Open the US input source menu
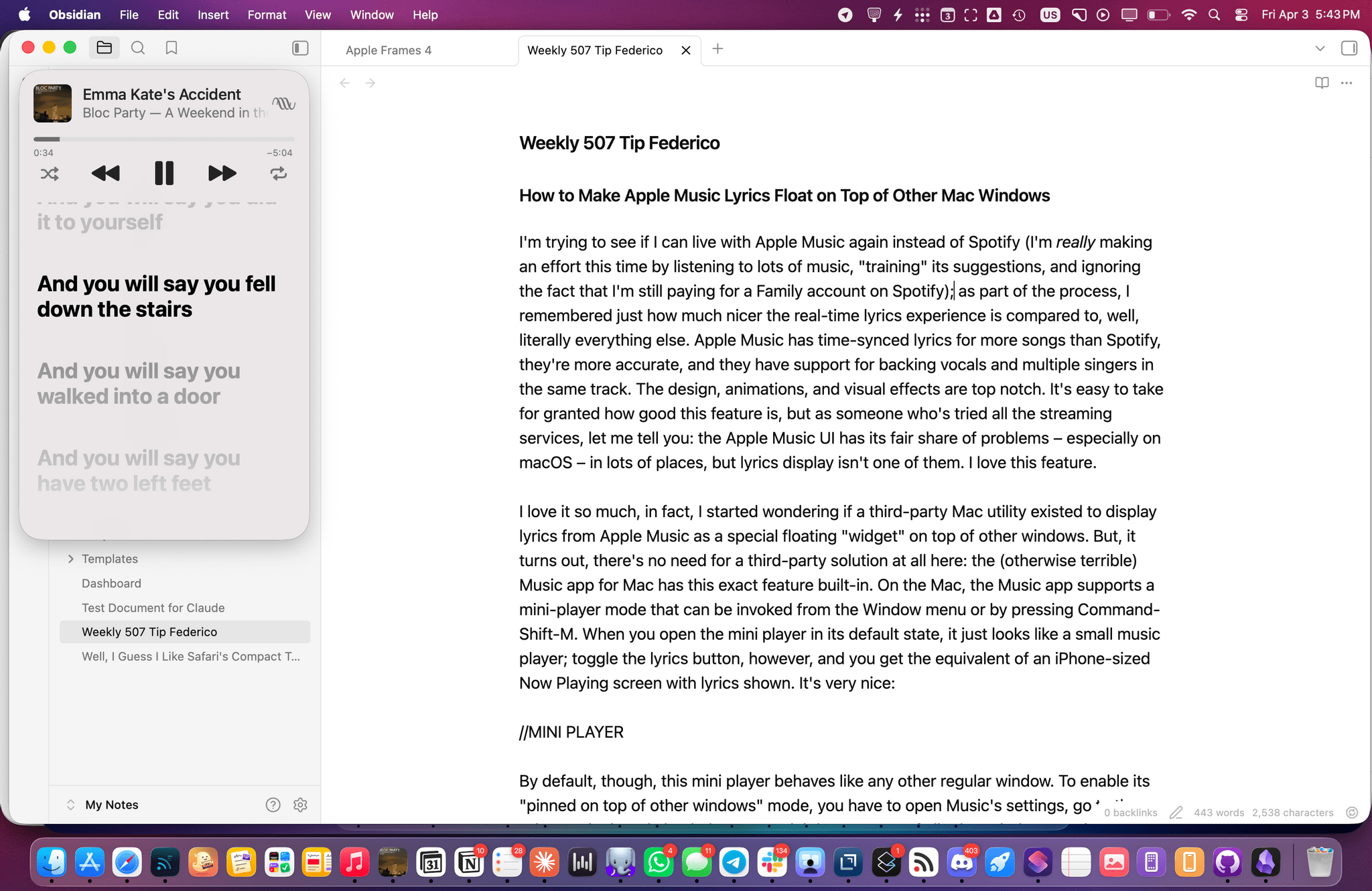This screenshot has height=891, width=1372. pyautogui.click(x=1050, y=15)
